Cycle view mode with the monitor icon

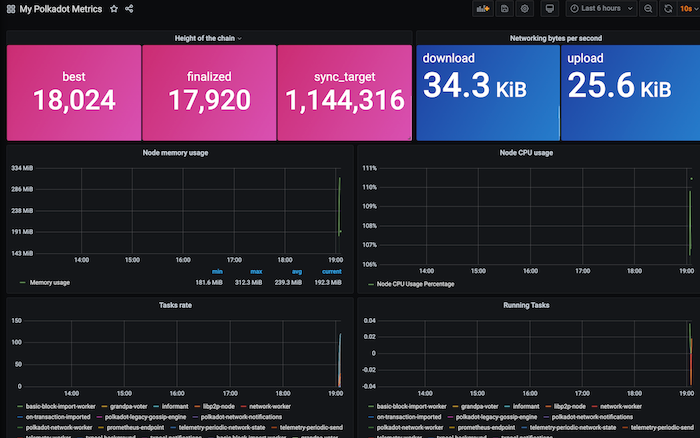(x=549, y=9)
